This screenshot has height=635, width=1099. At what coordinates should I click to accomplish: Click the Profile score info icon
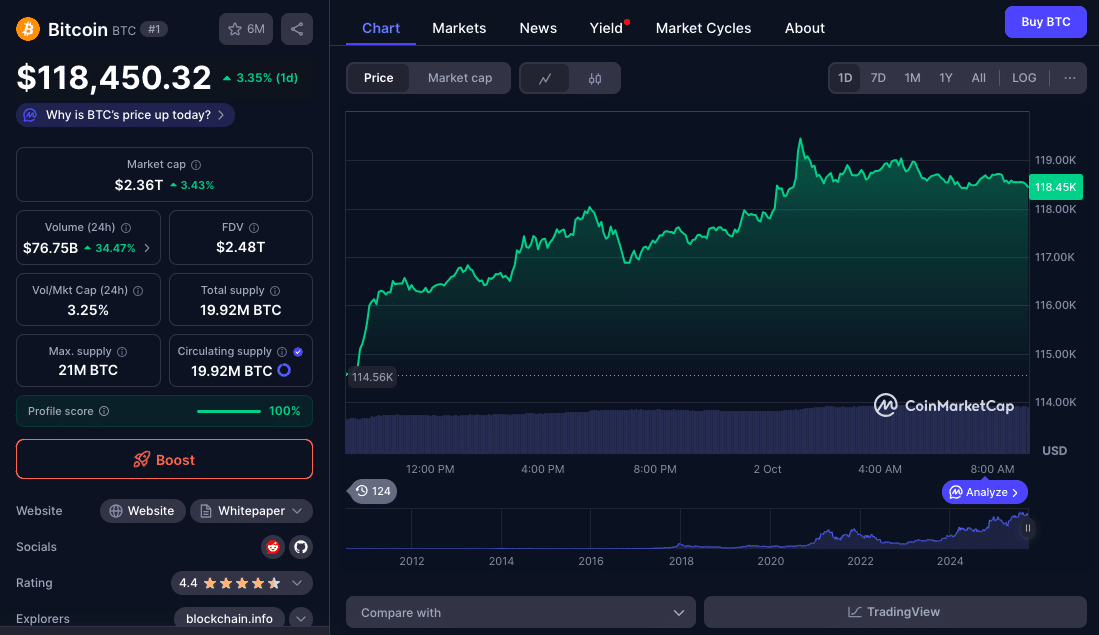pos(104,411)
